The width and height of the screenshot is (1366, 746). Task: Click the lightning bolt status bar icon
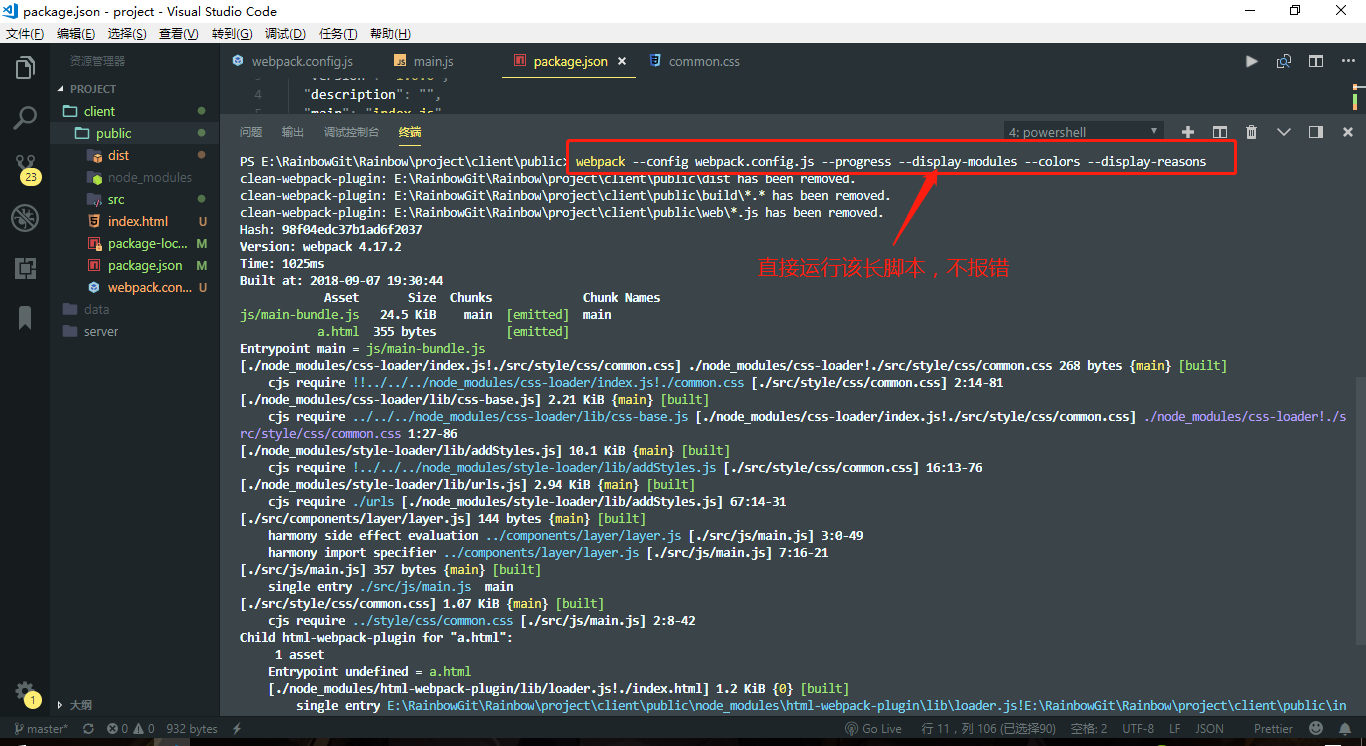point(237,729)
